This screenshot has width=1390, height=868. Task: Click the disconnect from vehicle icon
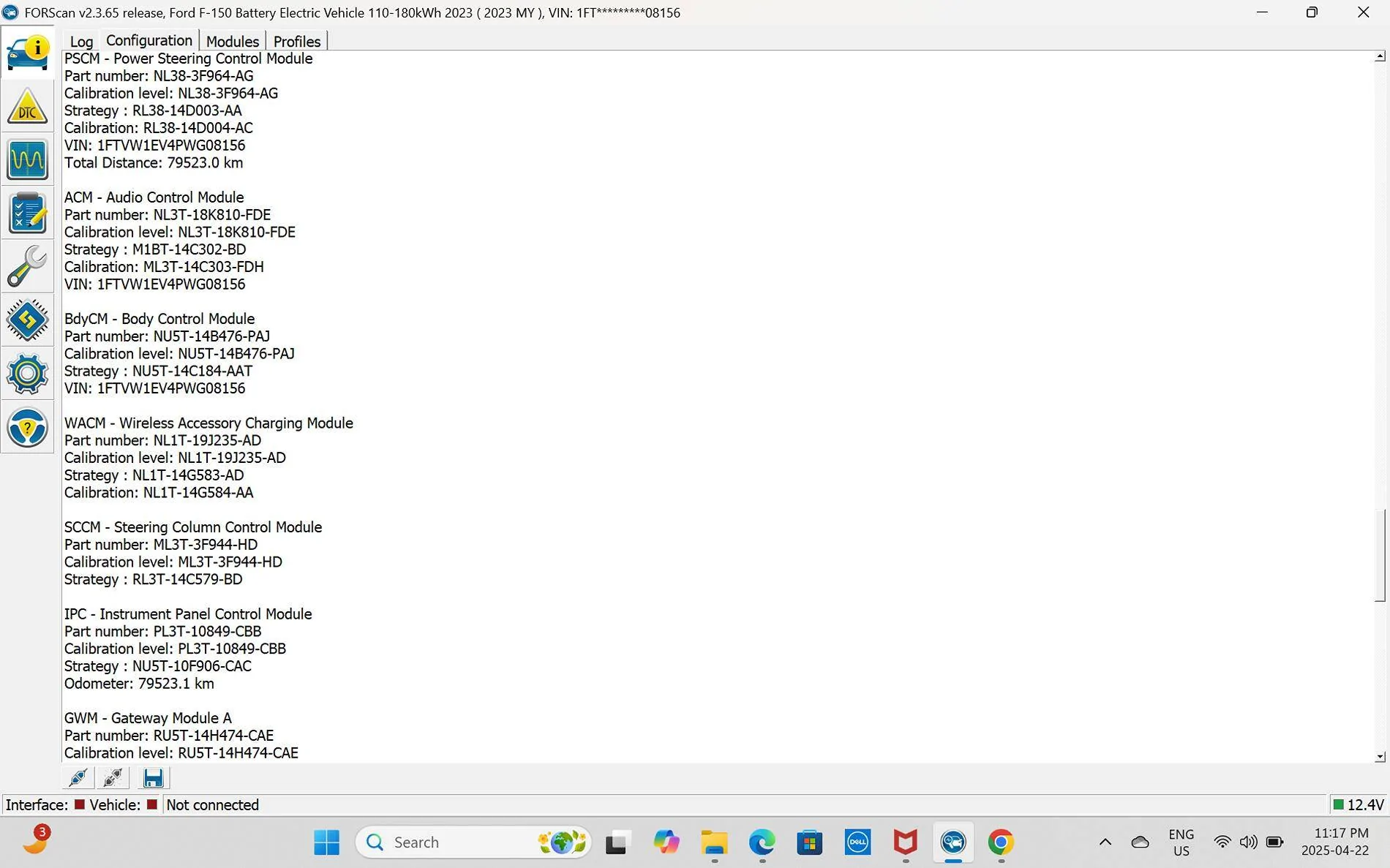click(x=113, y=778)
